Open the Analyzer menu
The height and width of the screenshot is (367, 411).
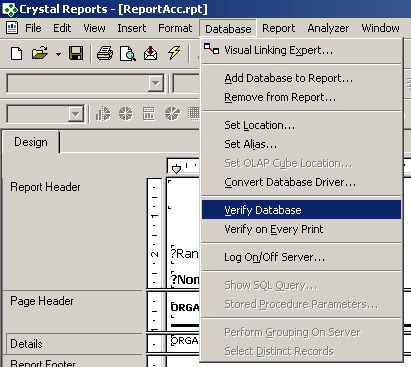point(328,28)
